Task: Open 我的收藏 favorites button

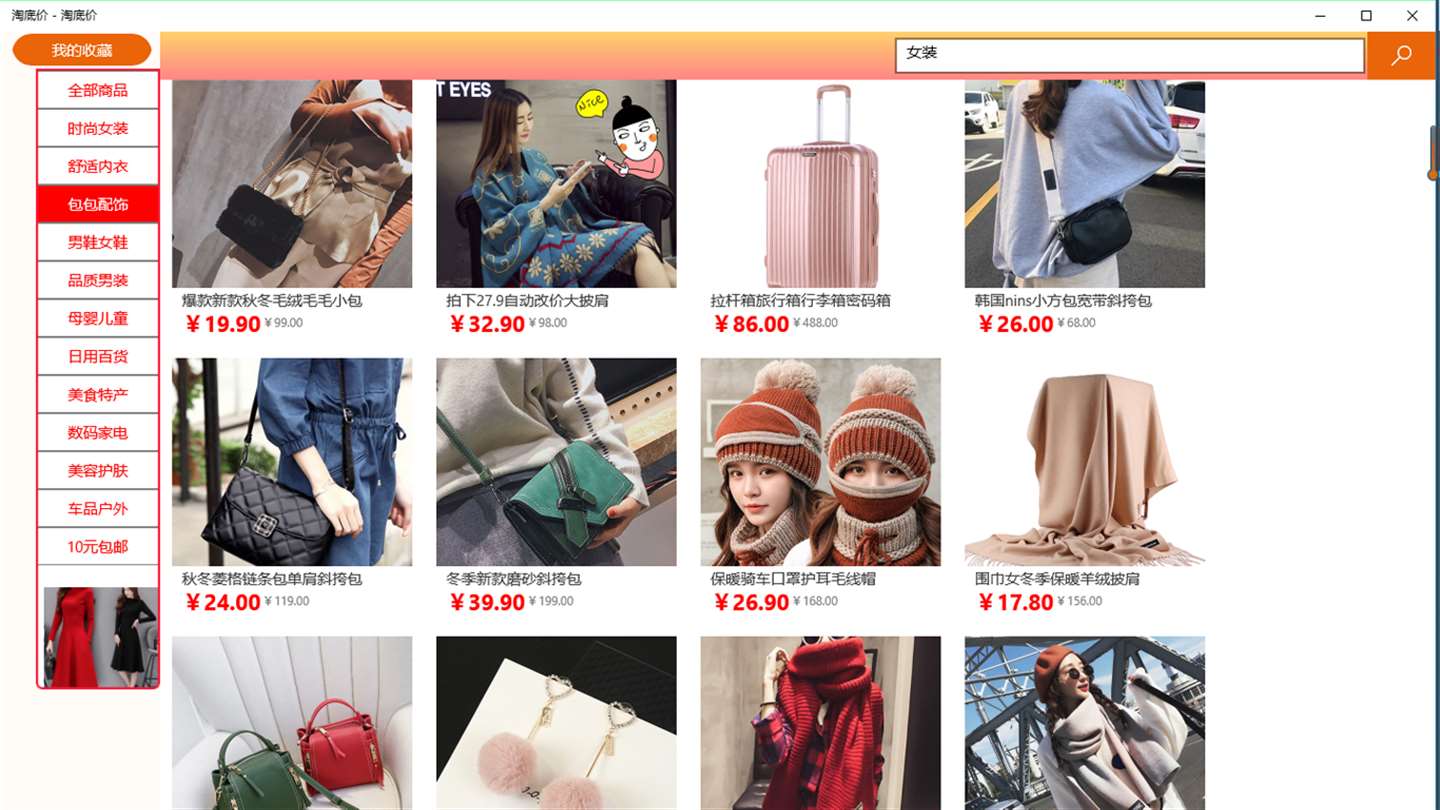Action: pos(82,50)
